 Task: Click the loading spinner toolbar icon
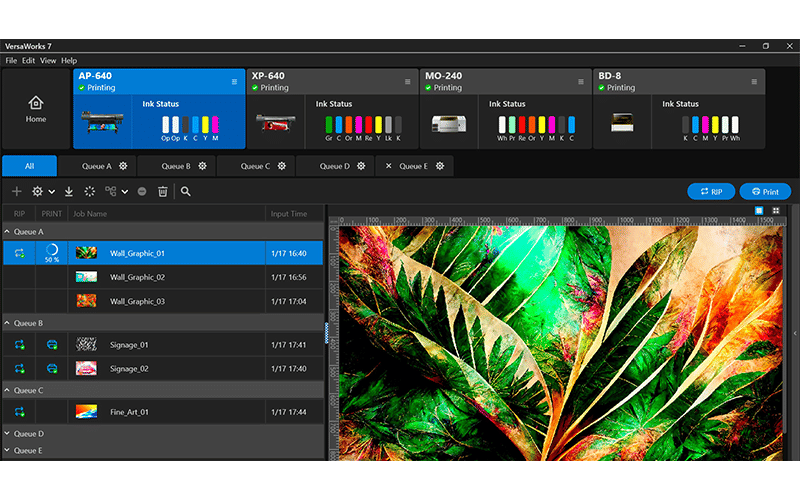90,191
